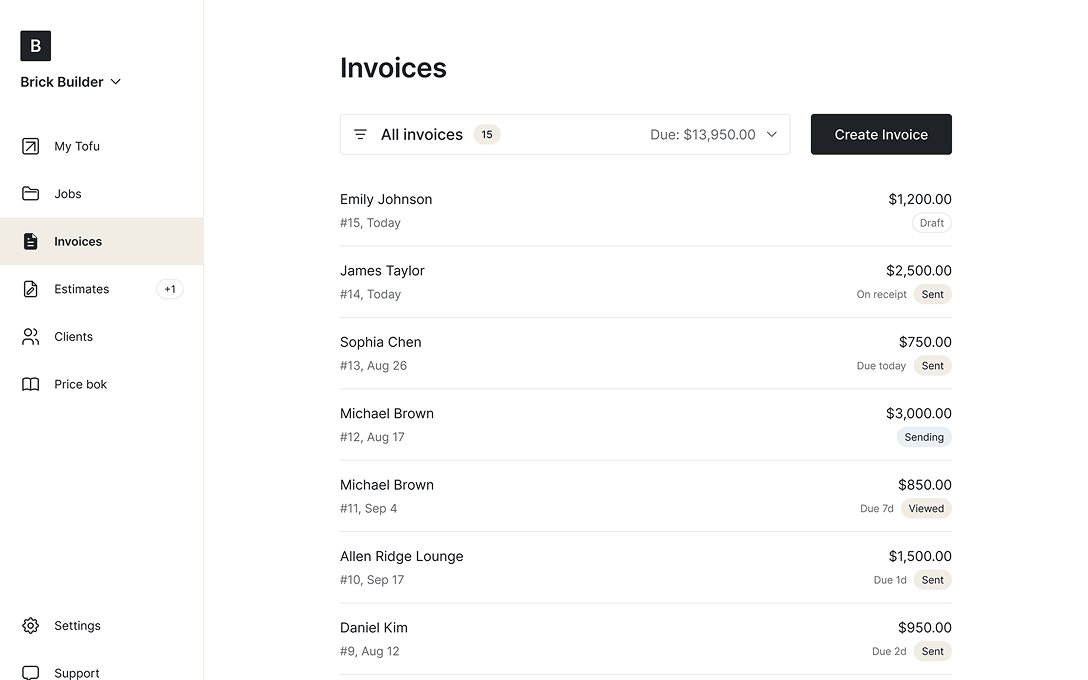
Task: Click the Viewed status badge
Action: coord(926,509)
